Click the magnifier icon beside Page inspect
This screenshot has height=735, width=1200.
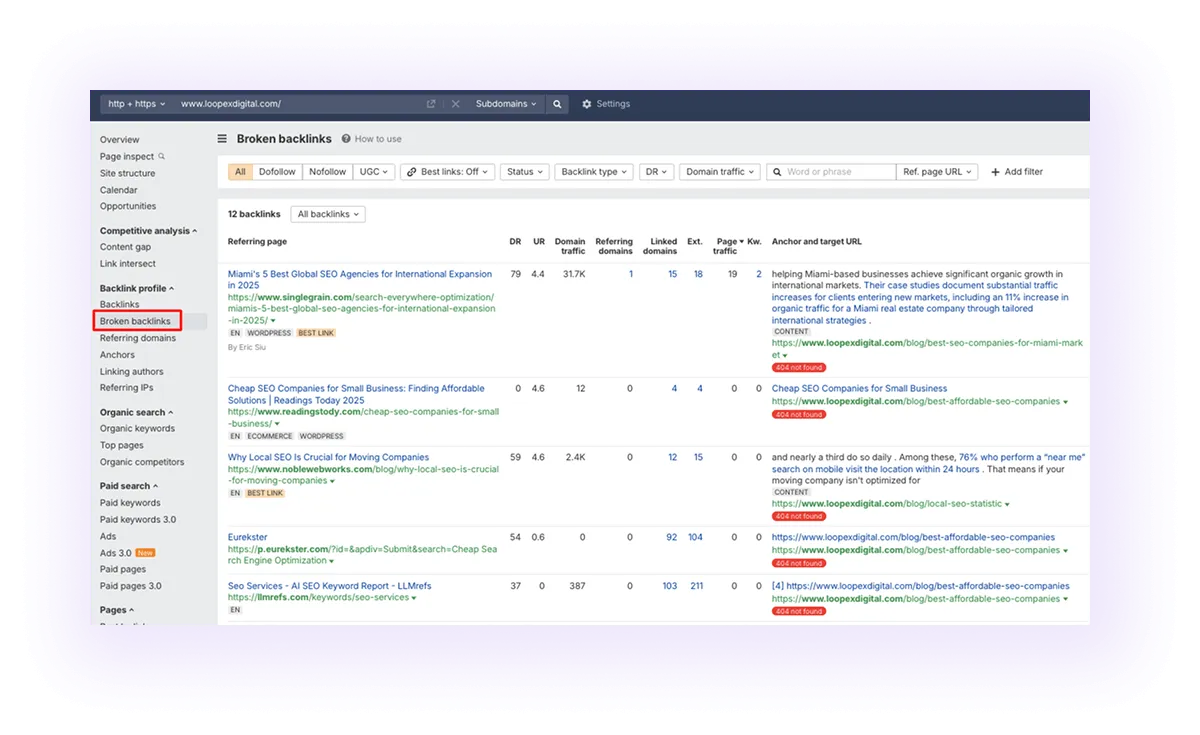[161, 156]
